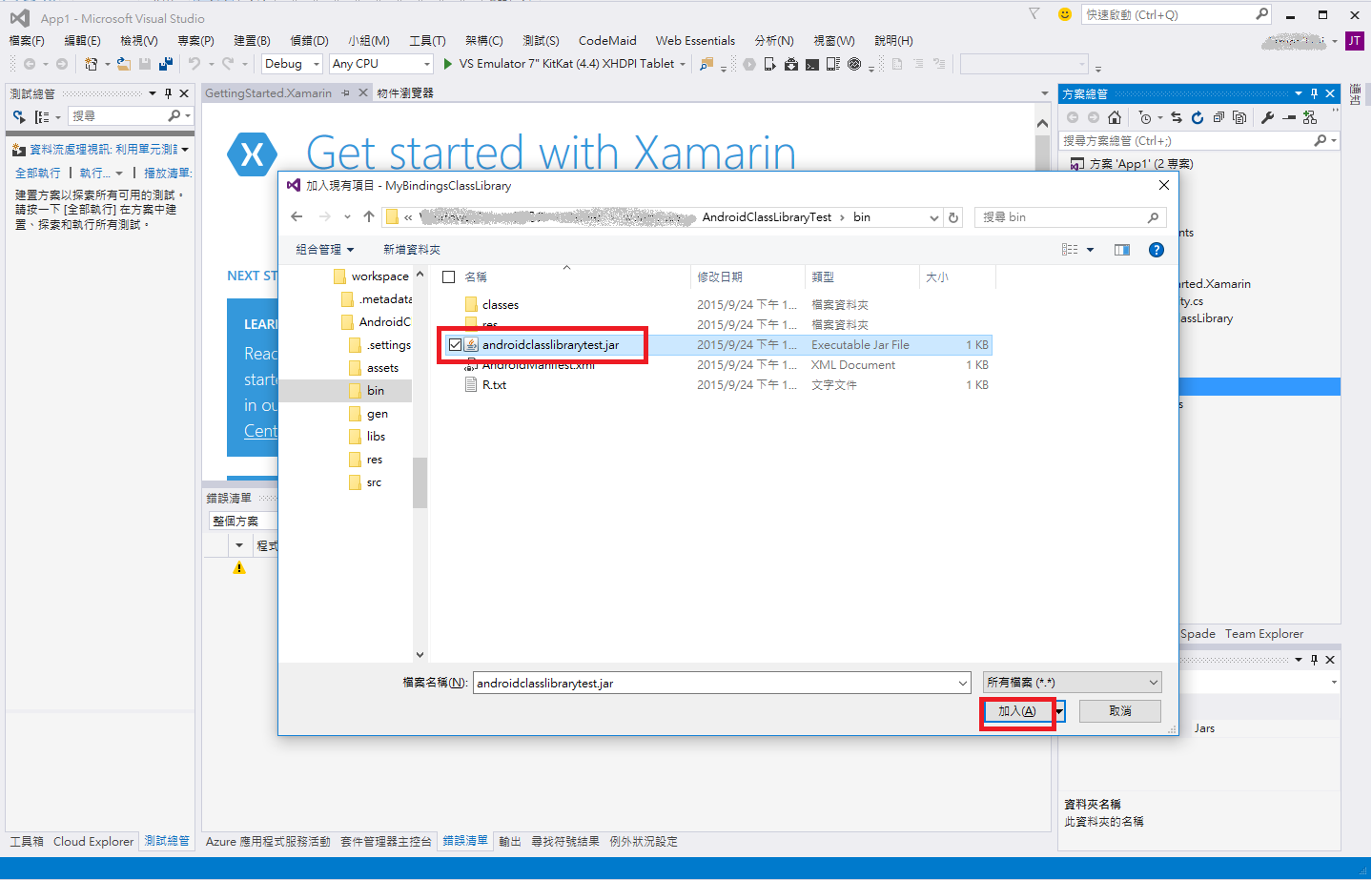Open the Android SDK Manager toolbar icon
Image resolution: width=1372 pixels, height=880 pixels.
pyautogui.click(x=791, y=64)
